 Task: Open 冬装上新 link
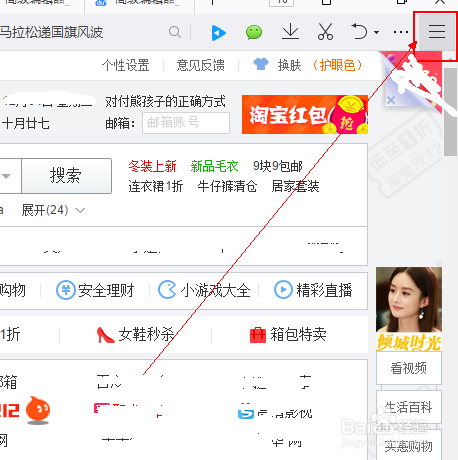pos(152,166)
